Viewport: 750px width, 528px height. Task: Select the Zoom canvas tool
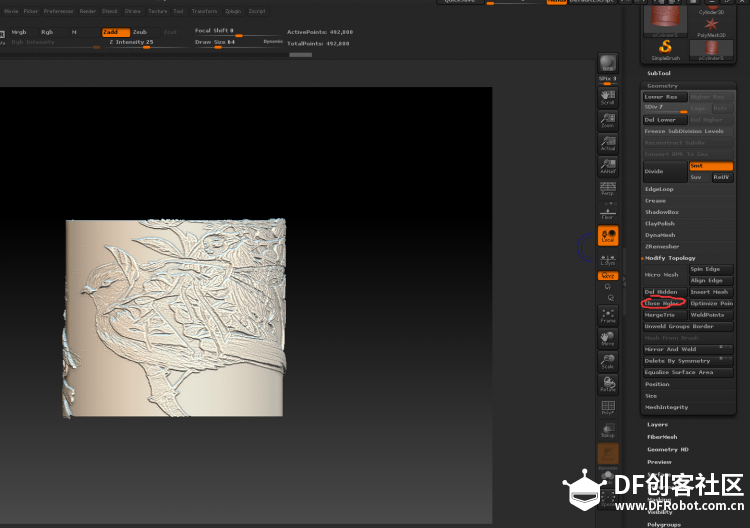coord(608,120)
